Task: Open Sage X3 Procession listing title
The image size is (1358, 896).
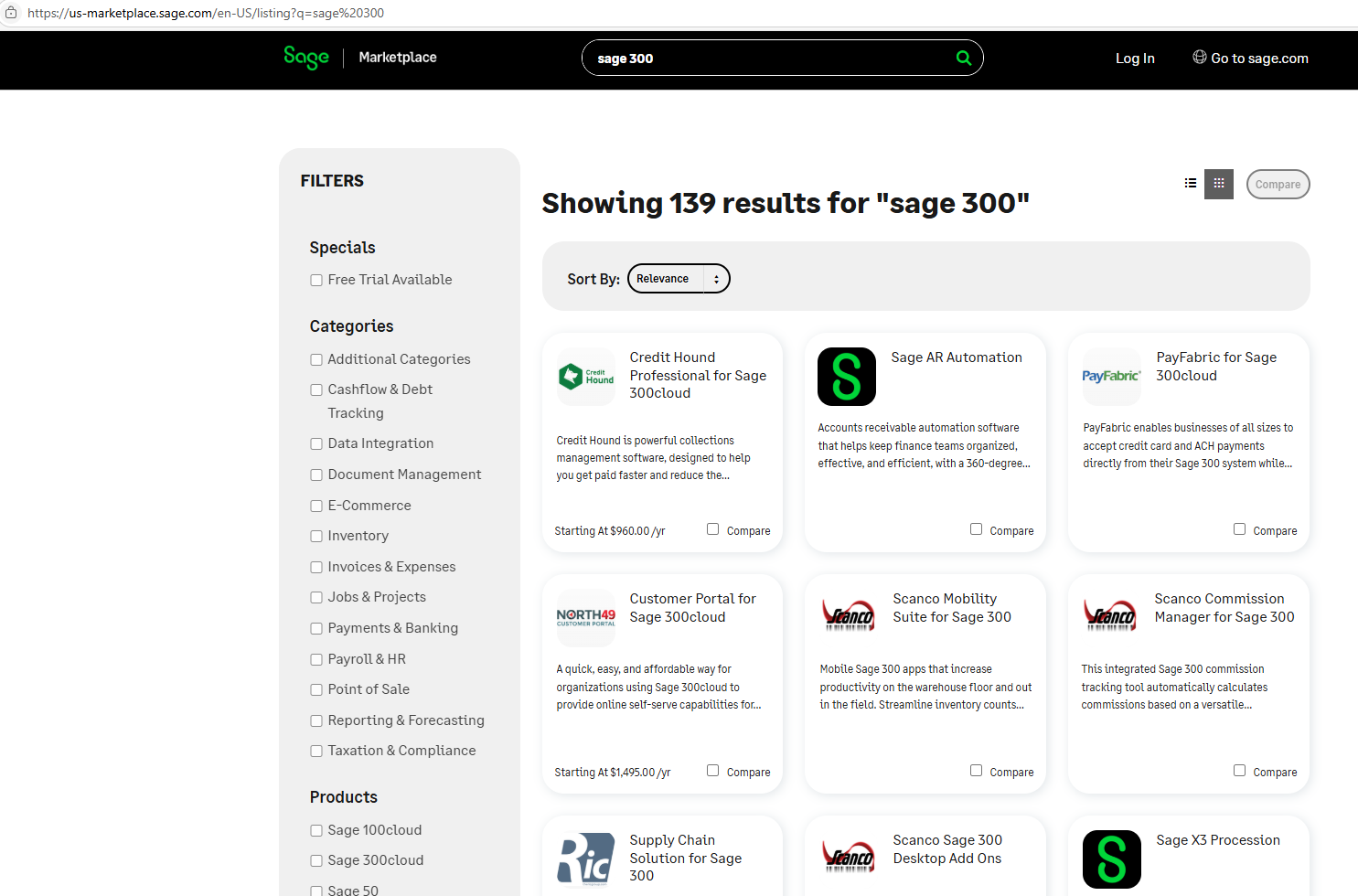Action: click(1218, 840)
